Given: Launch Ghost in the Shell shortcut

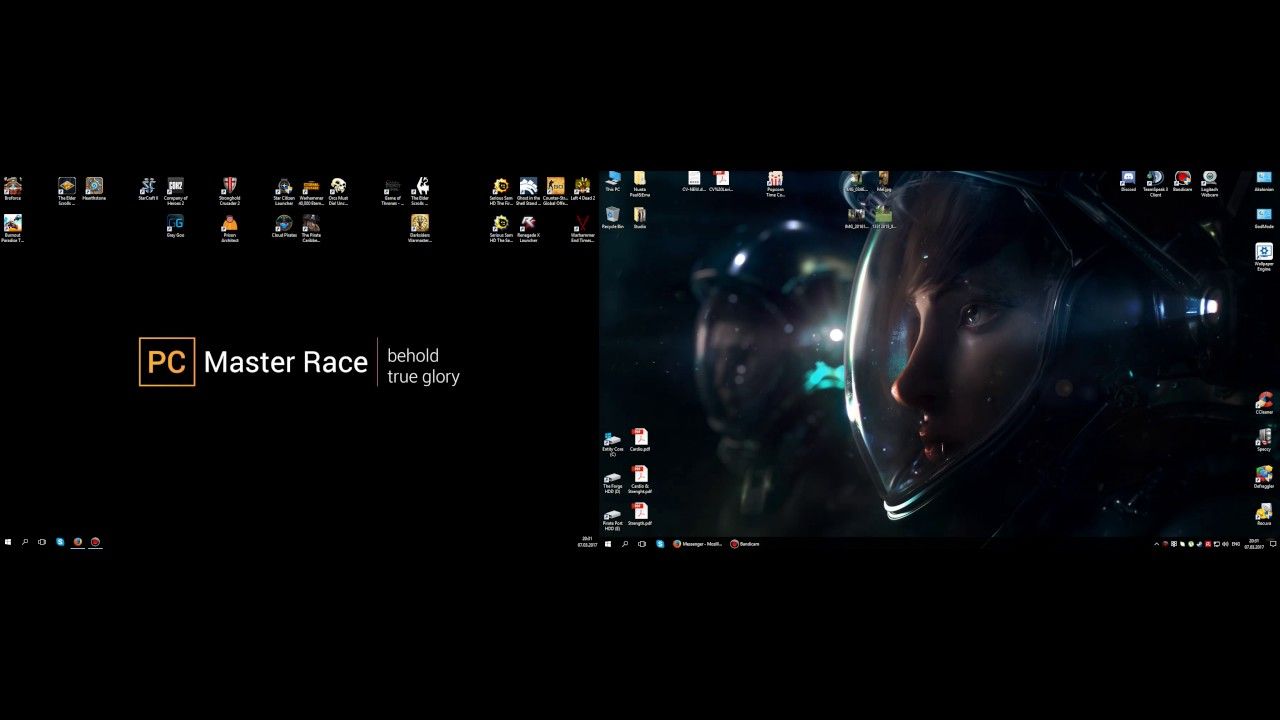Looking at the screenshot, I should (528, 191).
